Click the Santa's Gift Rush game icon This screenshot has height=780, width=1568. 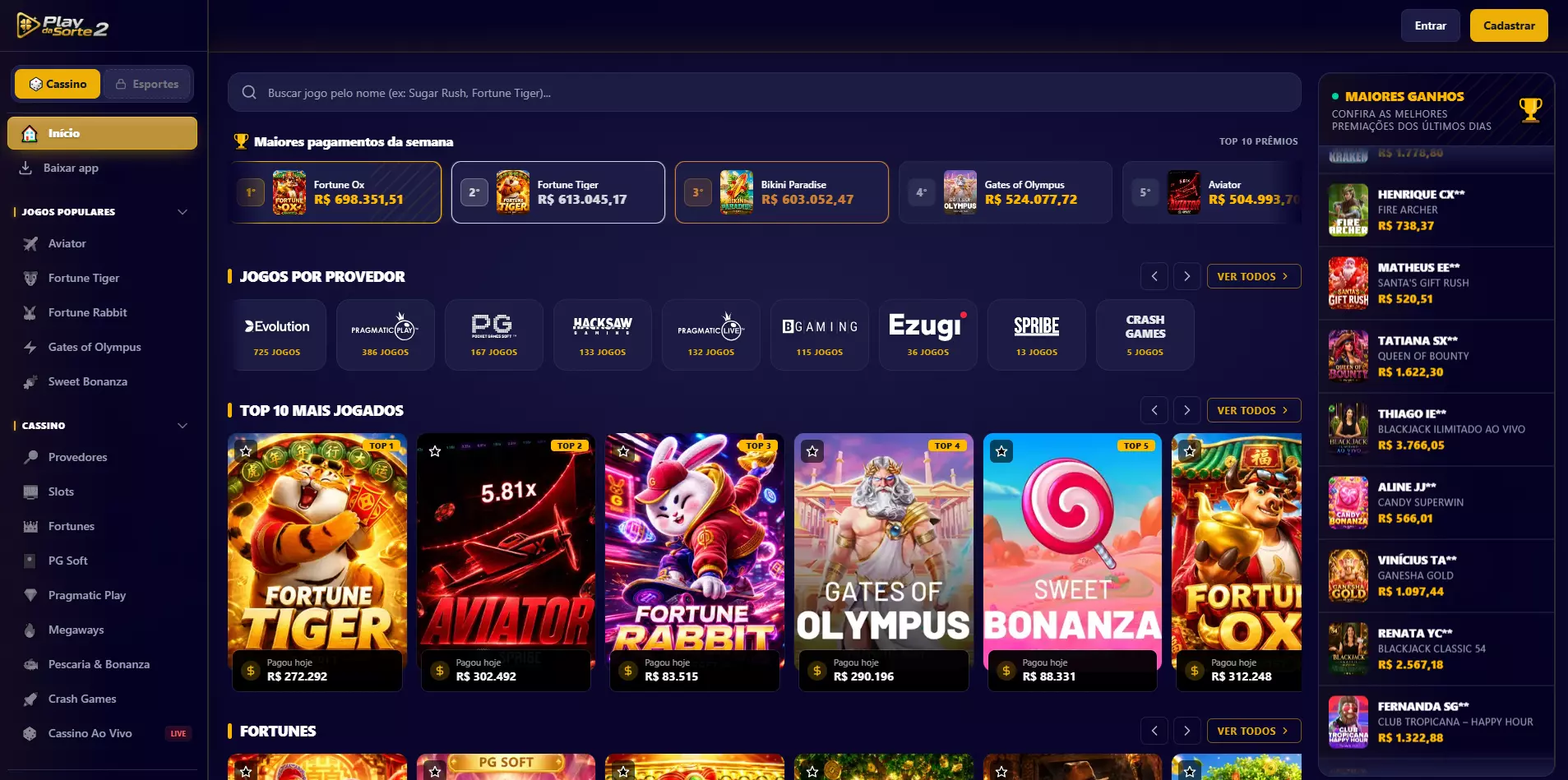1348,284
